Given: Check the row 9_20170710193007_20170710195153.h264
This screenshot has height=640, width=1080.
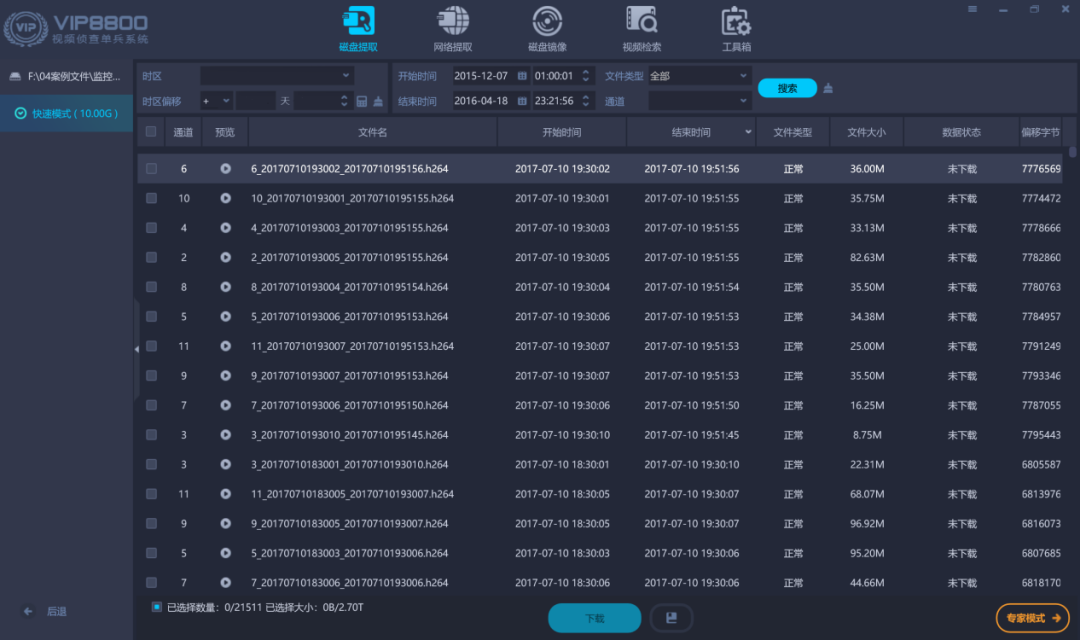Looking at the screenshot, I should tap(152, 376).
